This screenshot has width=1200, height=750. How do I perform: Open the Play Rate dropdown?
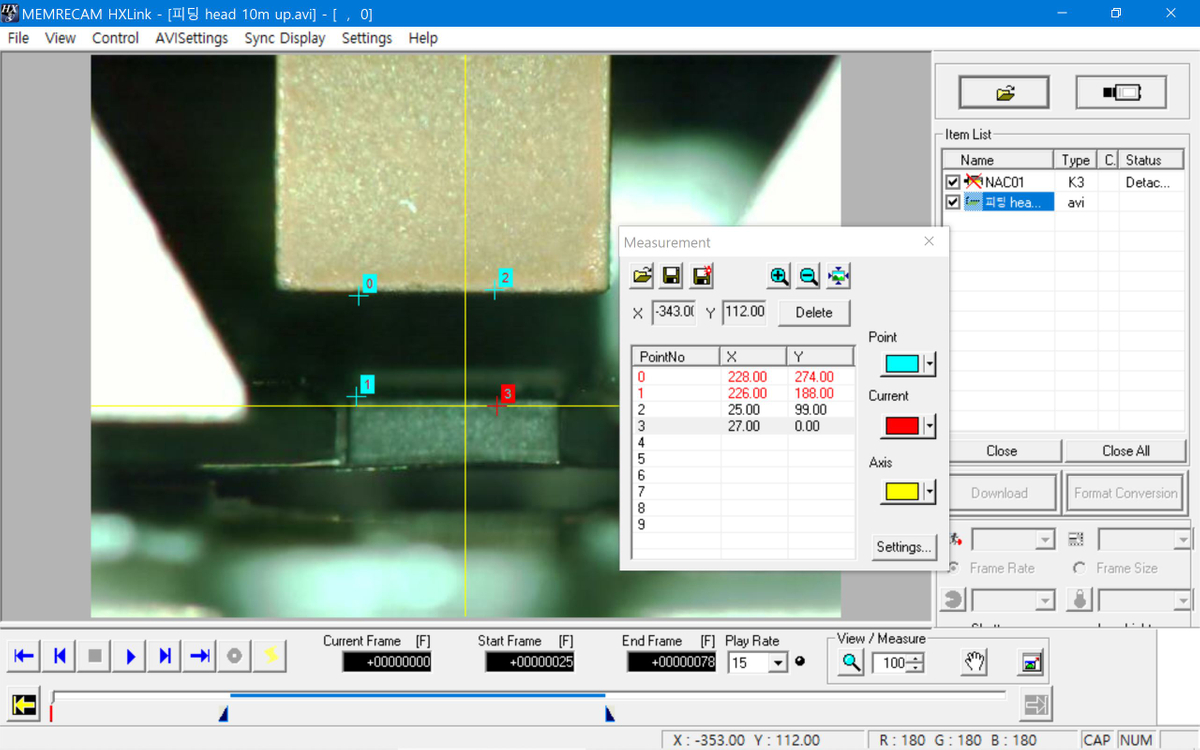click(778, 663)
